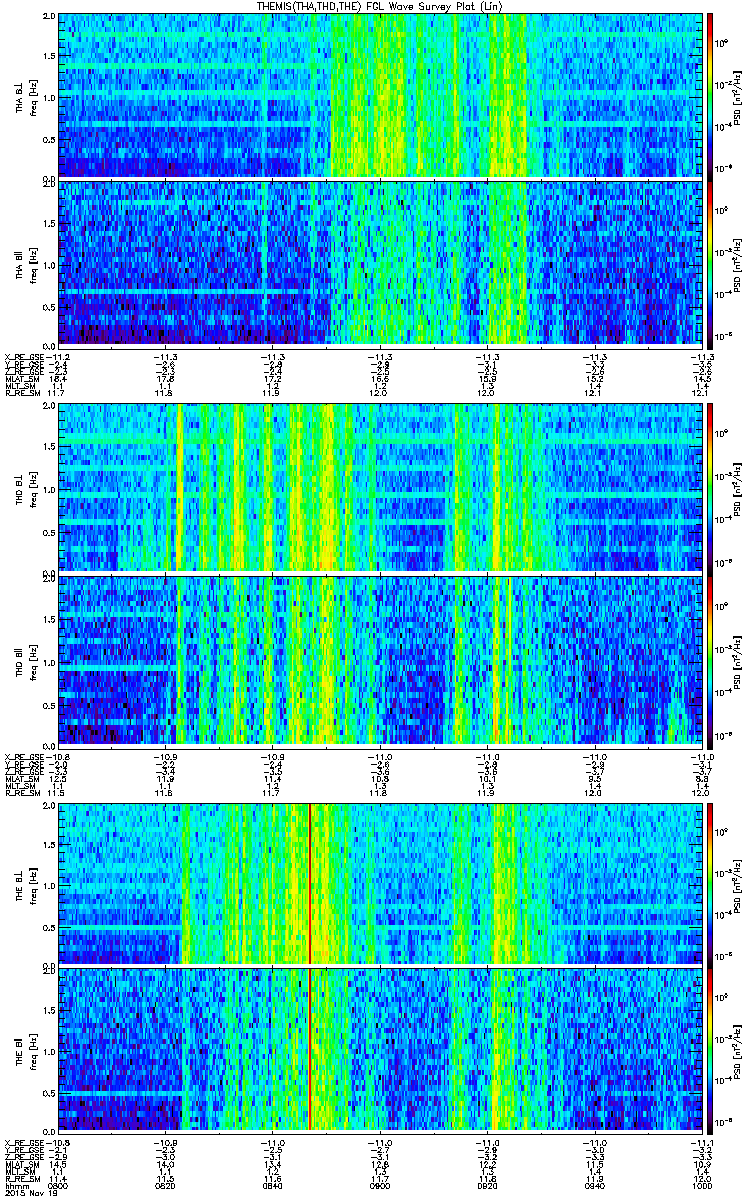Click the 0820 time tick label

pyautogui.click(x=165, y=1184)
